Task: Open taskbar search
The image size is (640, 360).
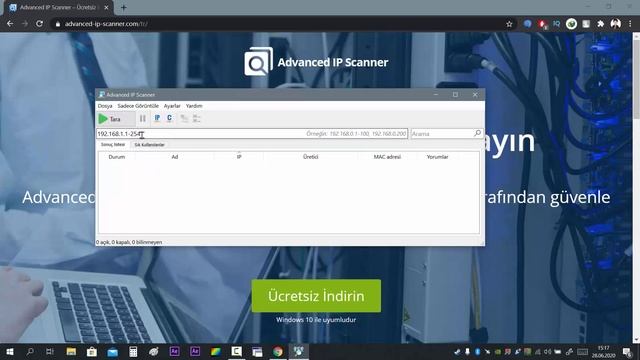Action: (x=30, y=351)
